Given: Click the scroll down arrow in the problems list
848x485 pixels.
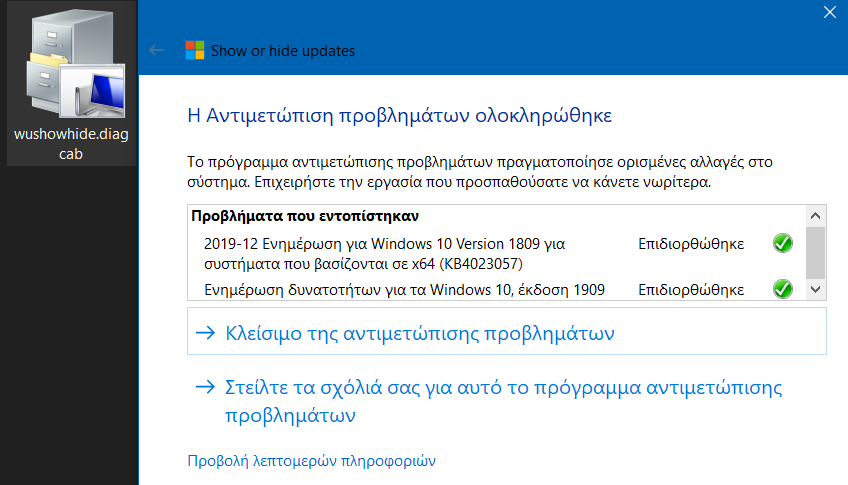Looking at the screenshot, I should pos(816,289).
